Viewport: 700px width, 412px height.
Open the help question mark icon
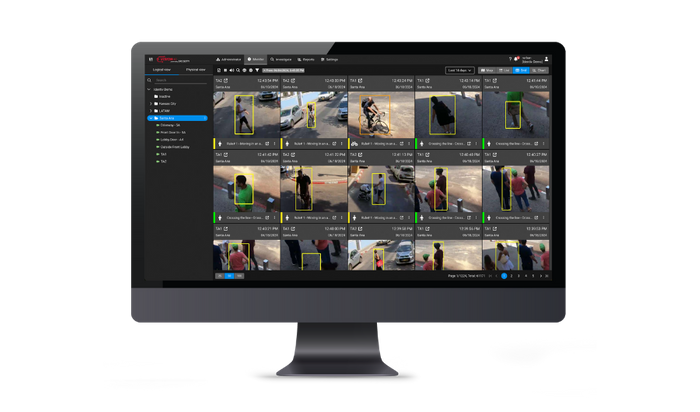[511, 59]
